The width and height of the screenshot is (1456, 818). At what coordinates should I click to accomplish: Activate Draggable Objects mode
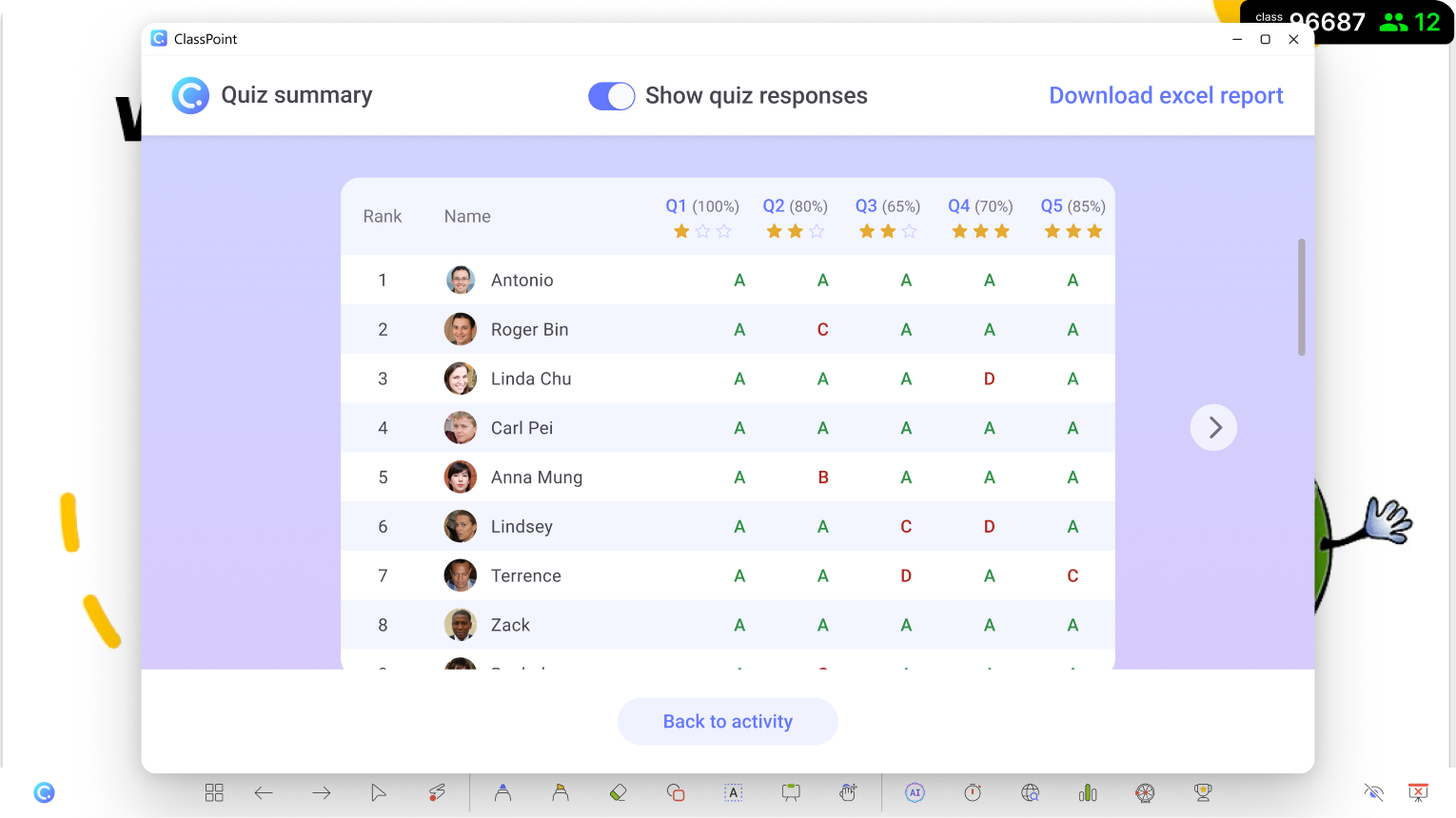(x=847, y=792)
